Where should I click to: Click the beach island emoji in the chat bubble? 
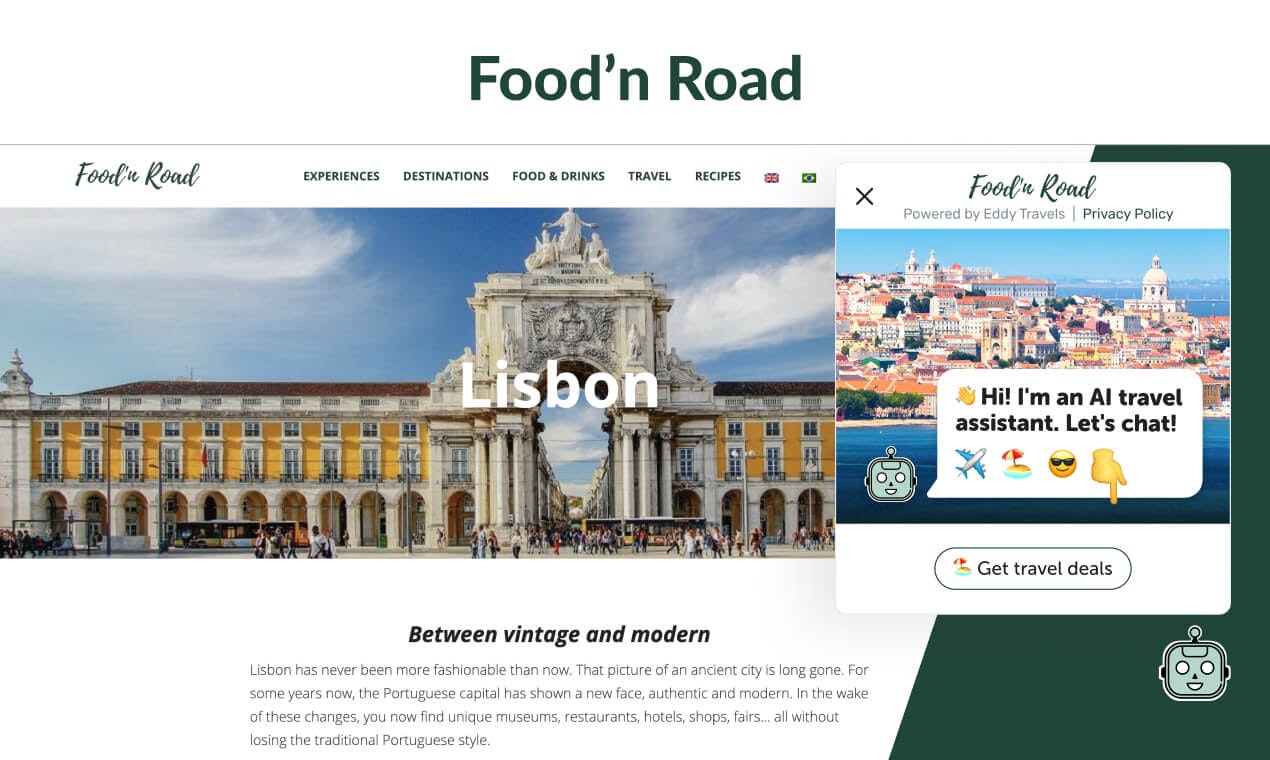(1016, 463)
